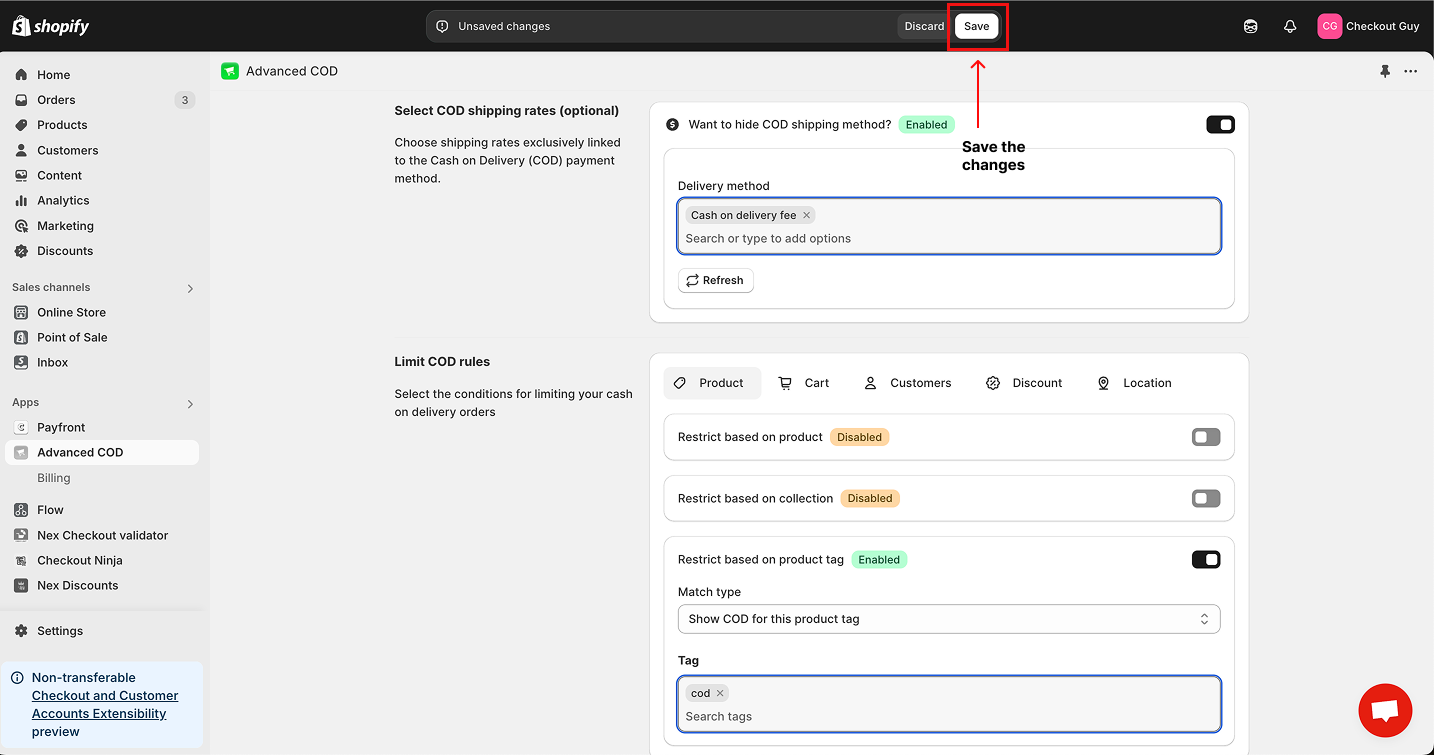Open the red chat support bubble
This screenshot has height=755, width=1434.
point(1385,710)
